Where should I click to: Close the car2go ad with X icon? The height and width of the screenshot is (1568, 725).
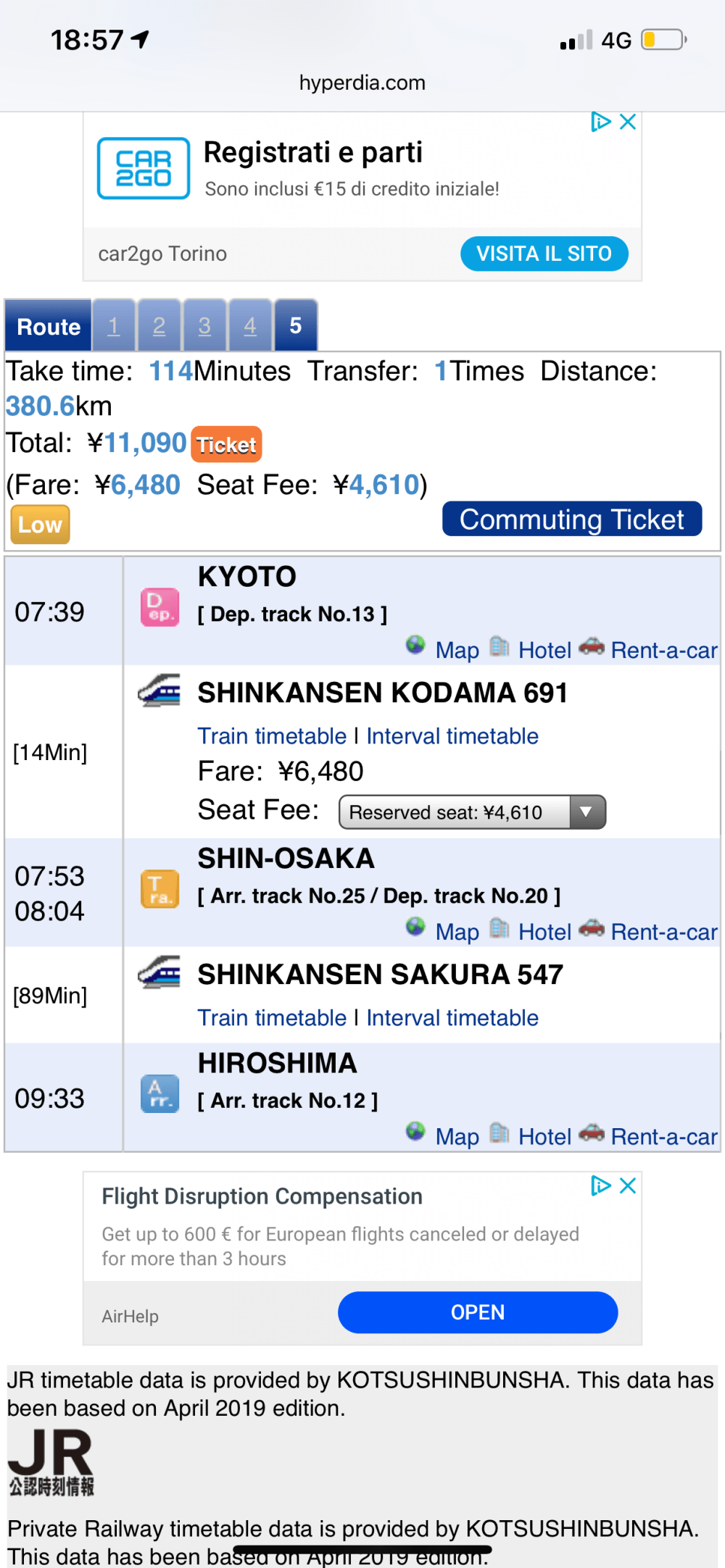click(x=628, y=122)
